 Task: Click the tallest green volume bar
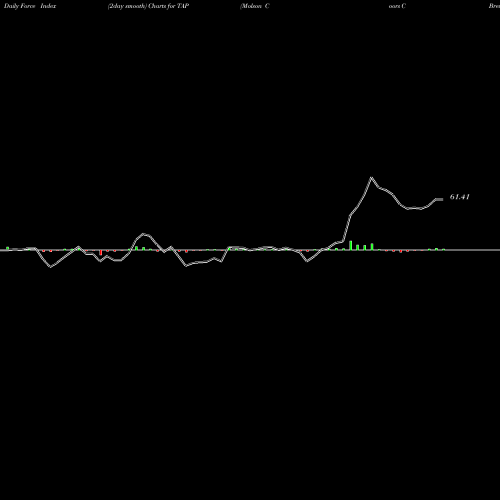[x=351, y=245]
